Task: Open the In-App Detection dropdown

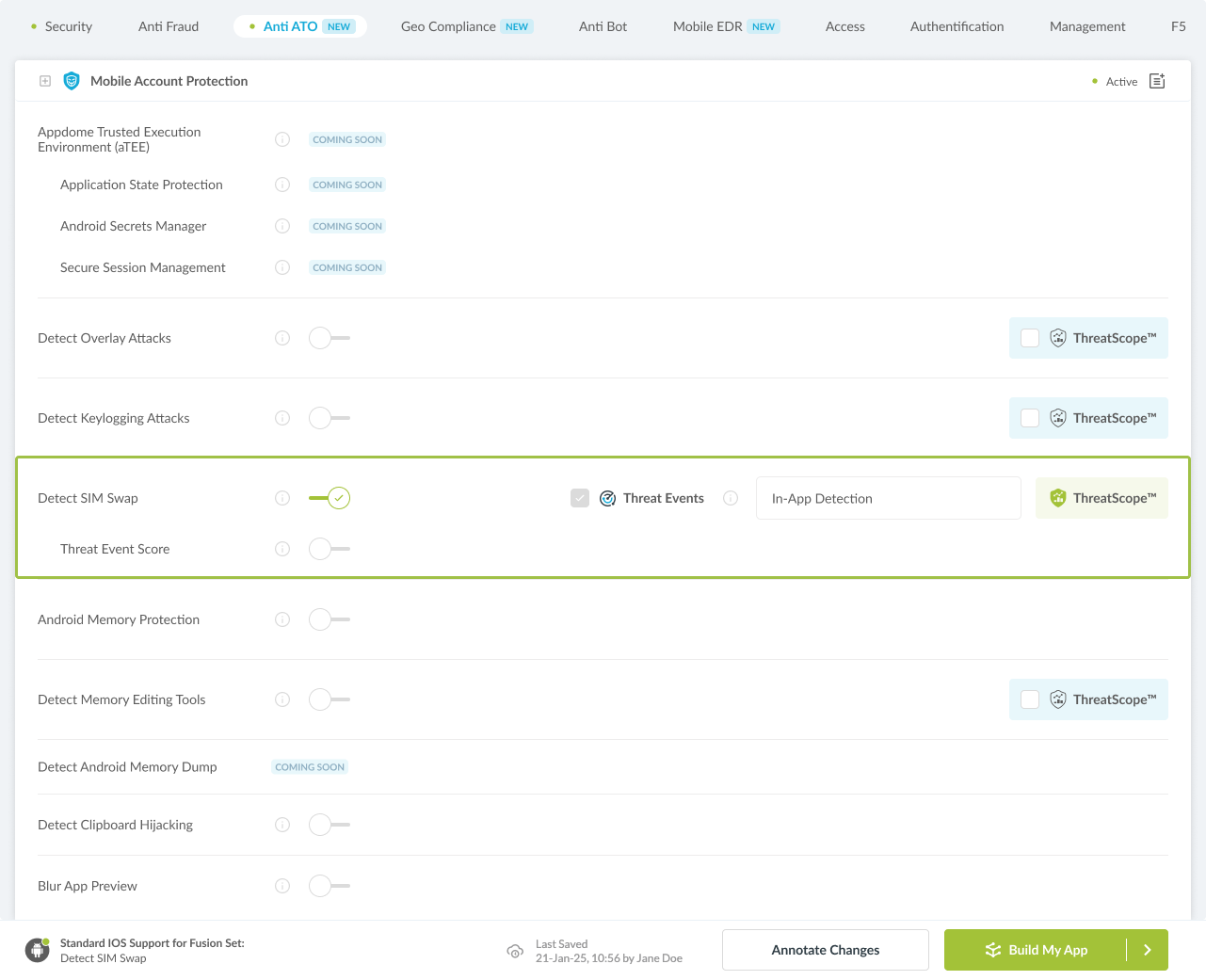Action: [x=888, y=498]
